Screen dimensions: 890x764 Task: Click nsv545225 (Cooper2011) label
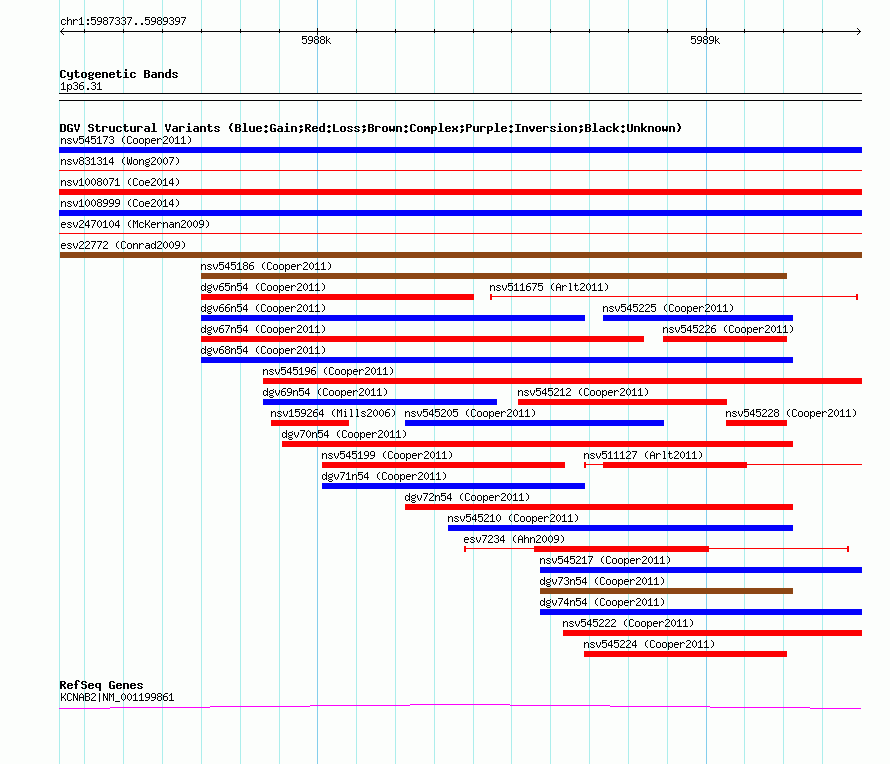click(x=668, y=308)
